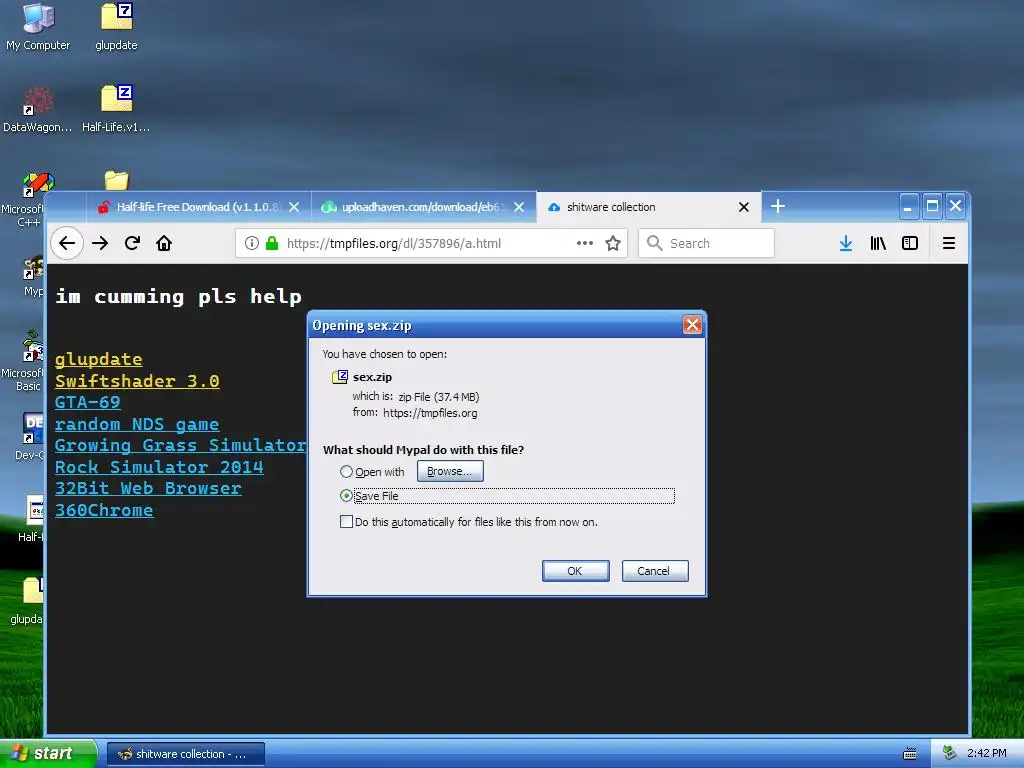Viewport: 1024px width, 768px height.
Task: Click the Browse... button
Action: (x=450, y=472)
